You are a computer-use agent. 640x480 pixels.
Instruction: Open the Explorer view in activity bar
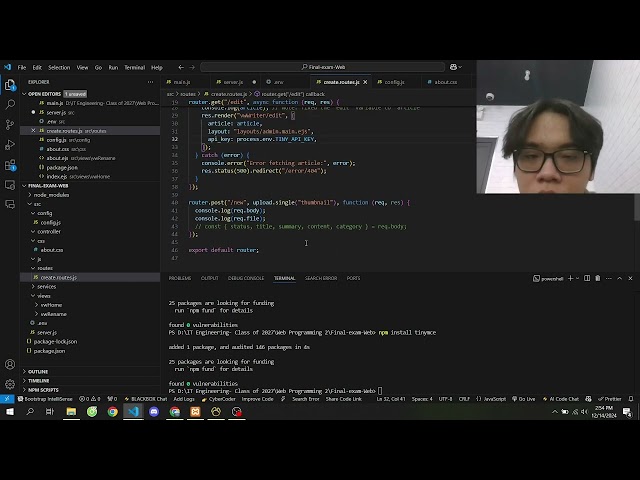coord(10,85)
